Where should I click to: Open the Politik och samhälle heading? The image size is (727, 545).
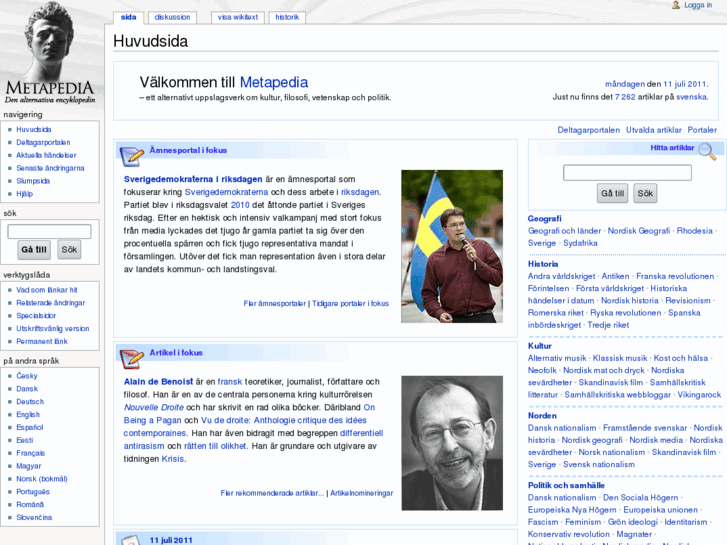[x=566, y=485]
